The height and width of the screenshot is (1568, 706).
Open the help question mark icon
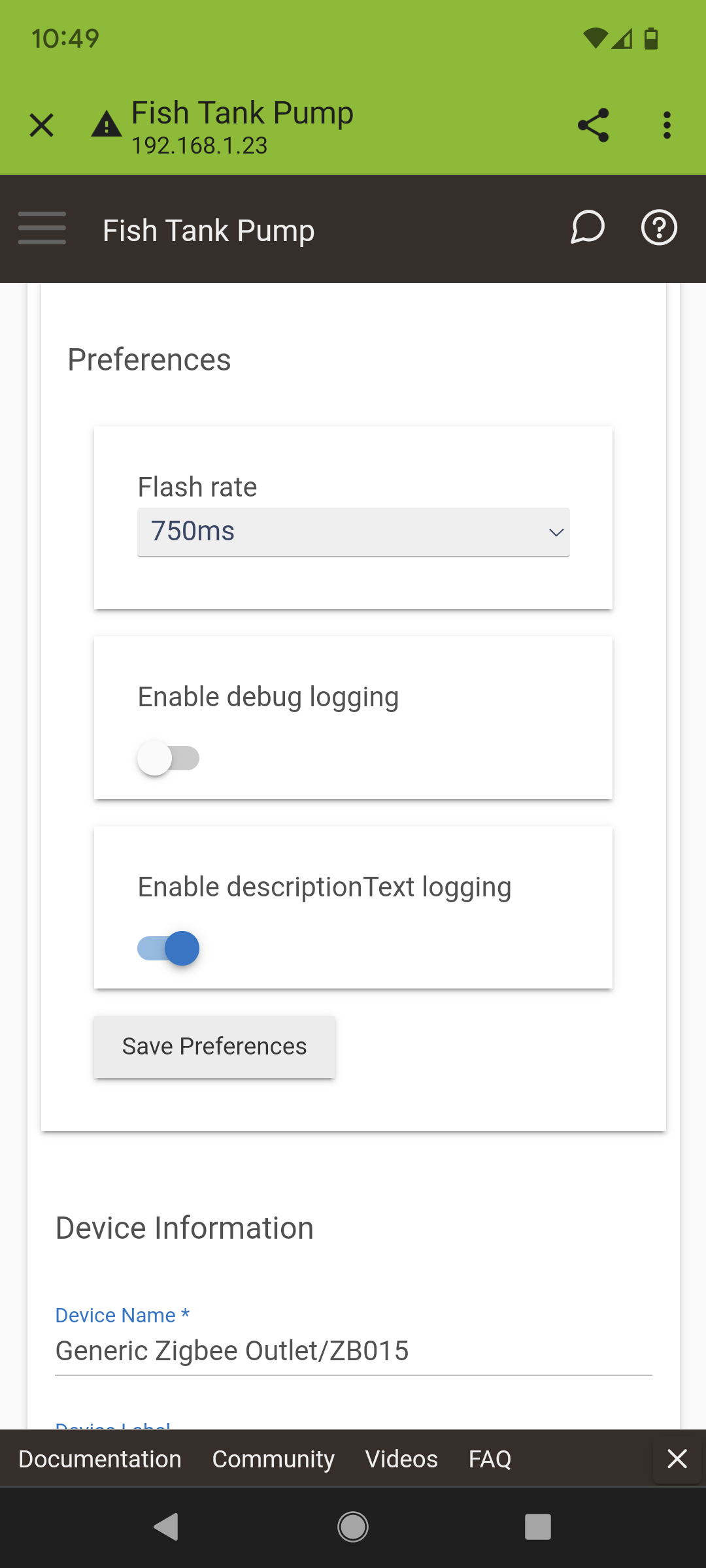(659, 228)
